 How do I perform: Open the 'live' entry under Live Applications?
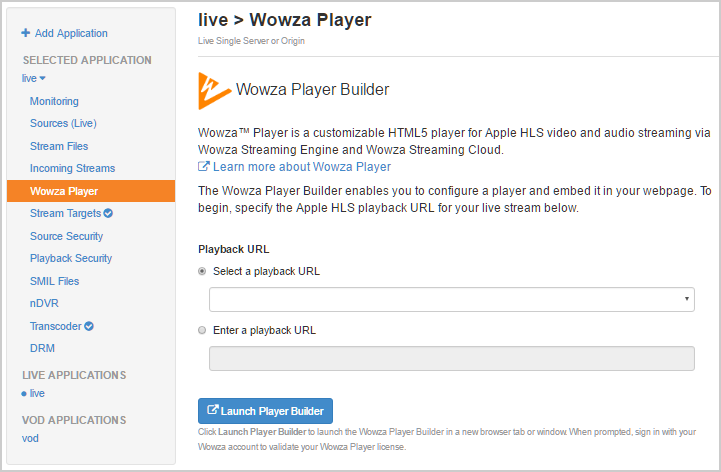click(36, 393)
